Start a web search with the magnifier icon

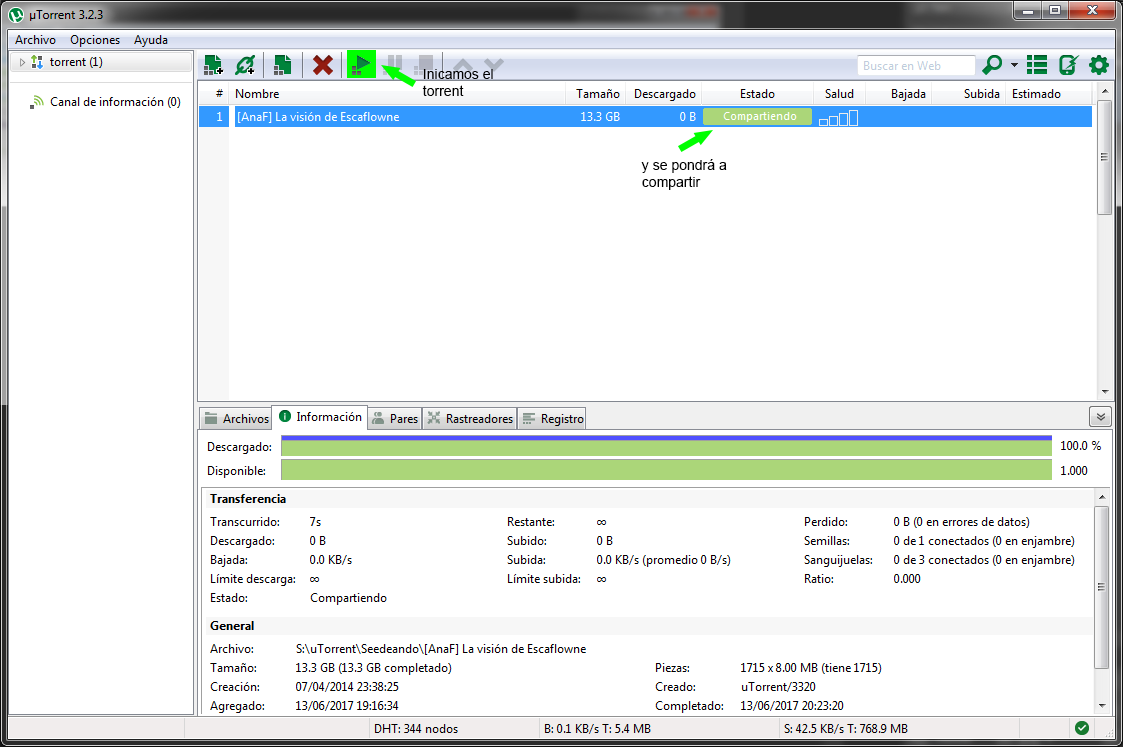point(992,64)
